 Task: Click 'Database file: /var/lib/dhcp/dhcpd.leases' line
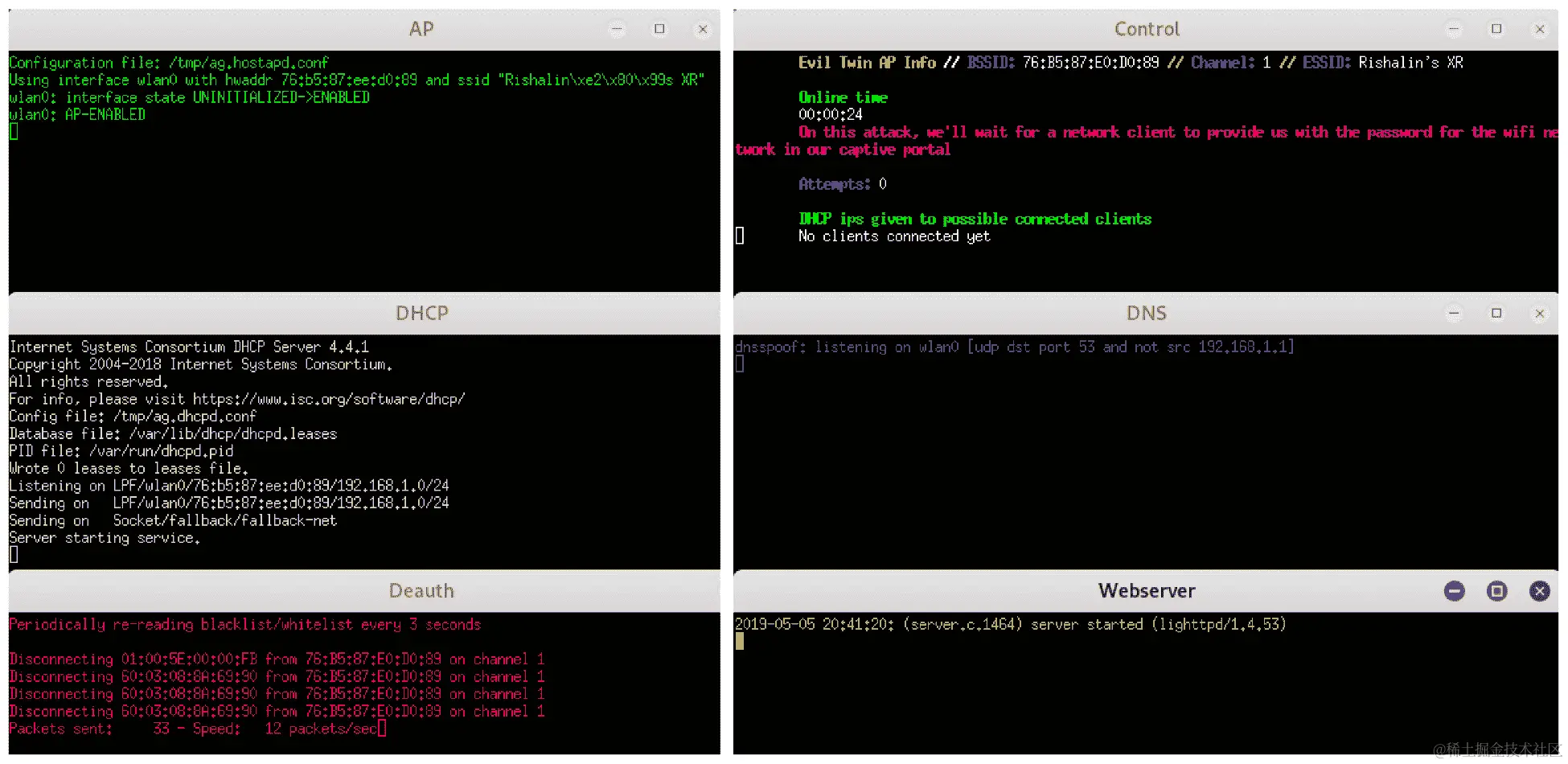point(173,434)
